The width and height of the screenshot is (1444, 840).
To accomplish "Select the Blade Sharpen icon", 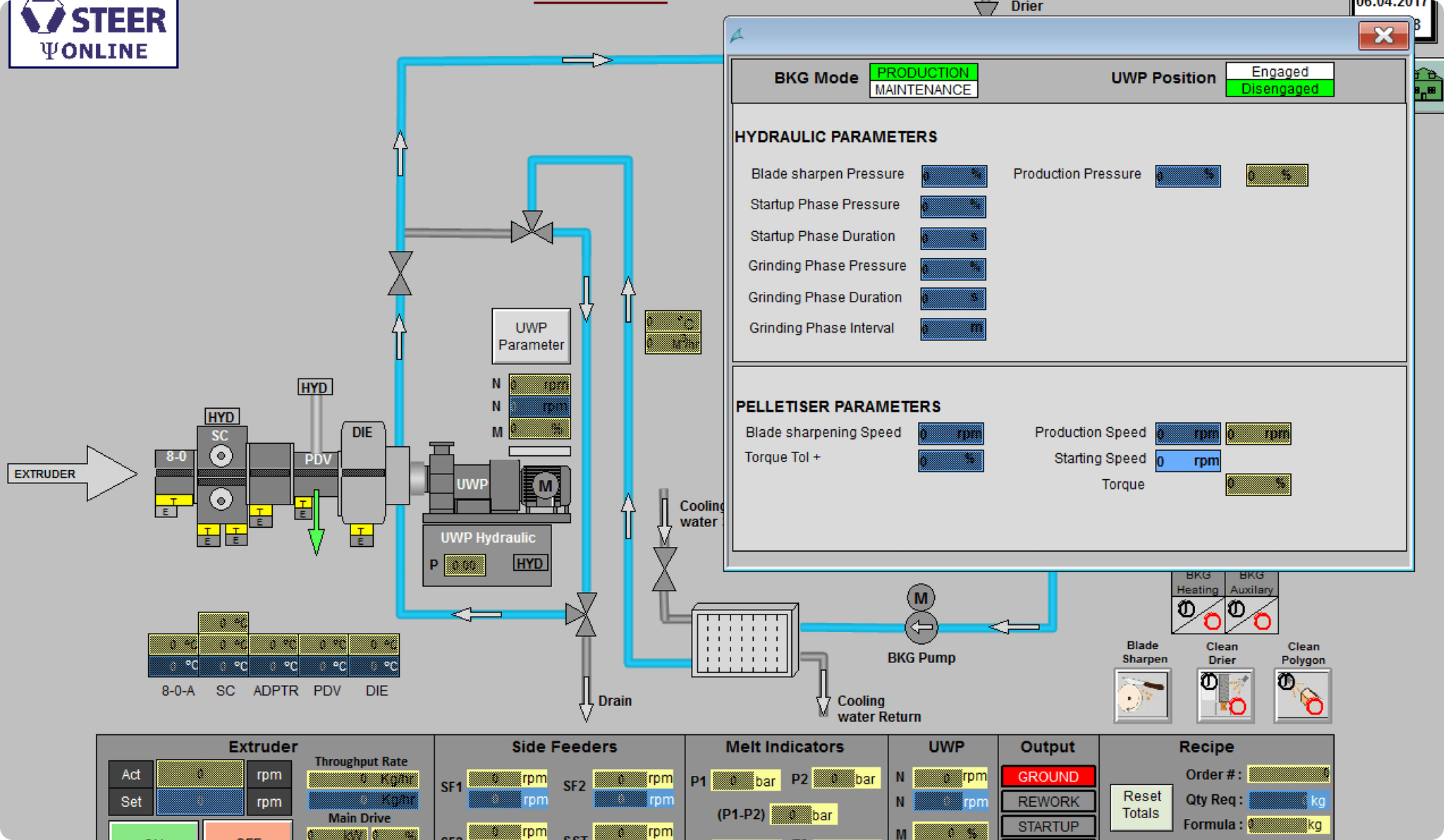I will click(1142, 695).
